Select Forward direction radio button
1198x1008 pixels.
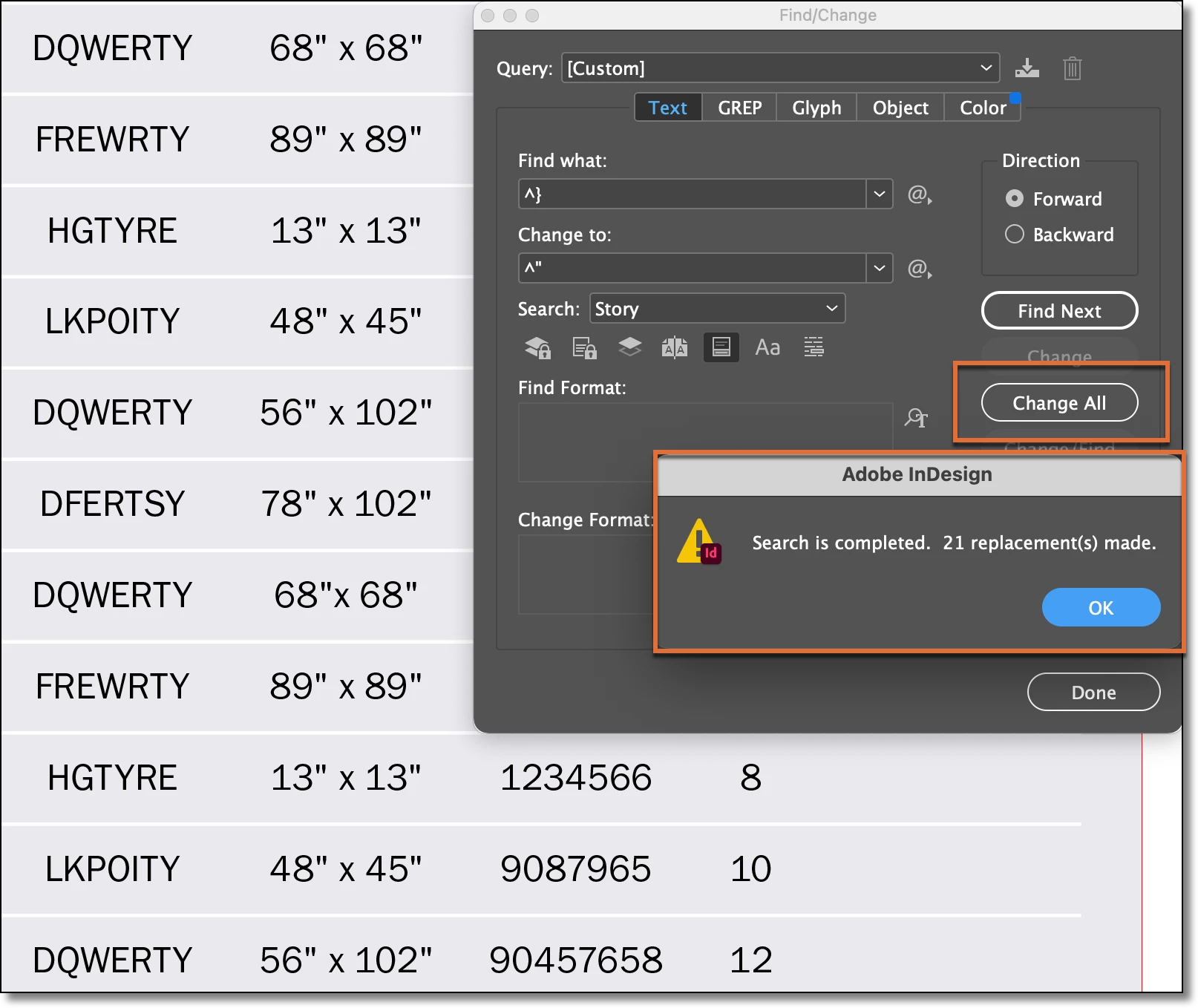pyautogui.click(x=1014, y=199)
